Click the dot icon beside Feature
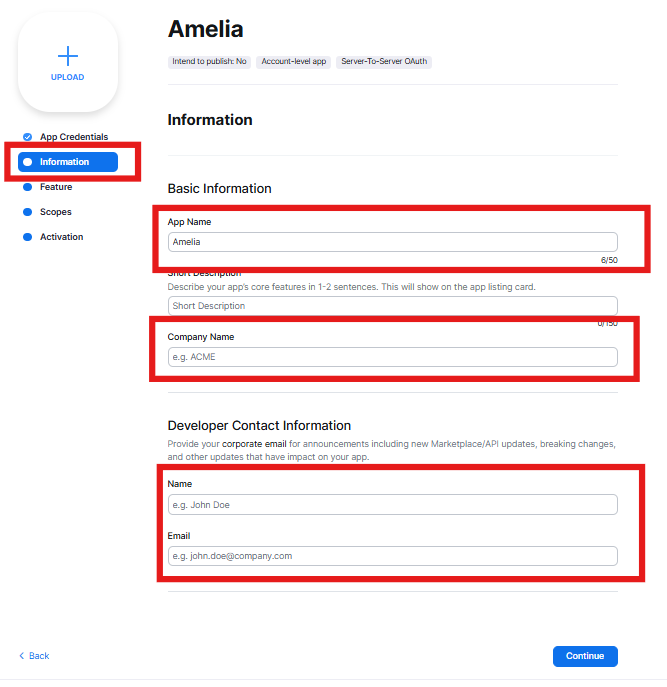 (x=28, y=187)
